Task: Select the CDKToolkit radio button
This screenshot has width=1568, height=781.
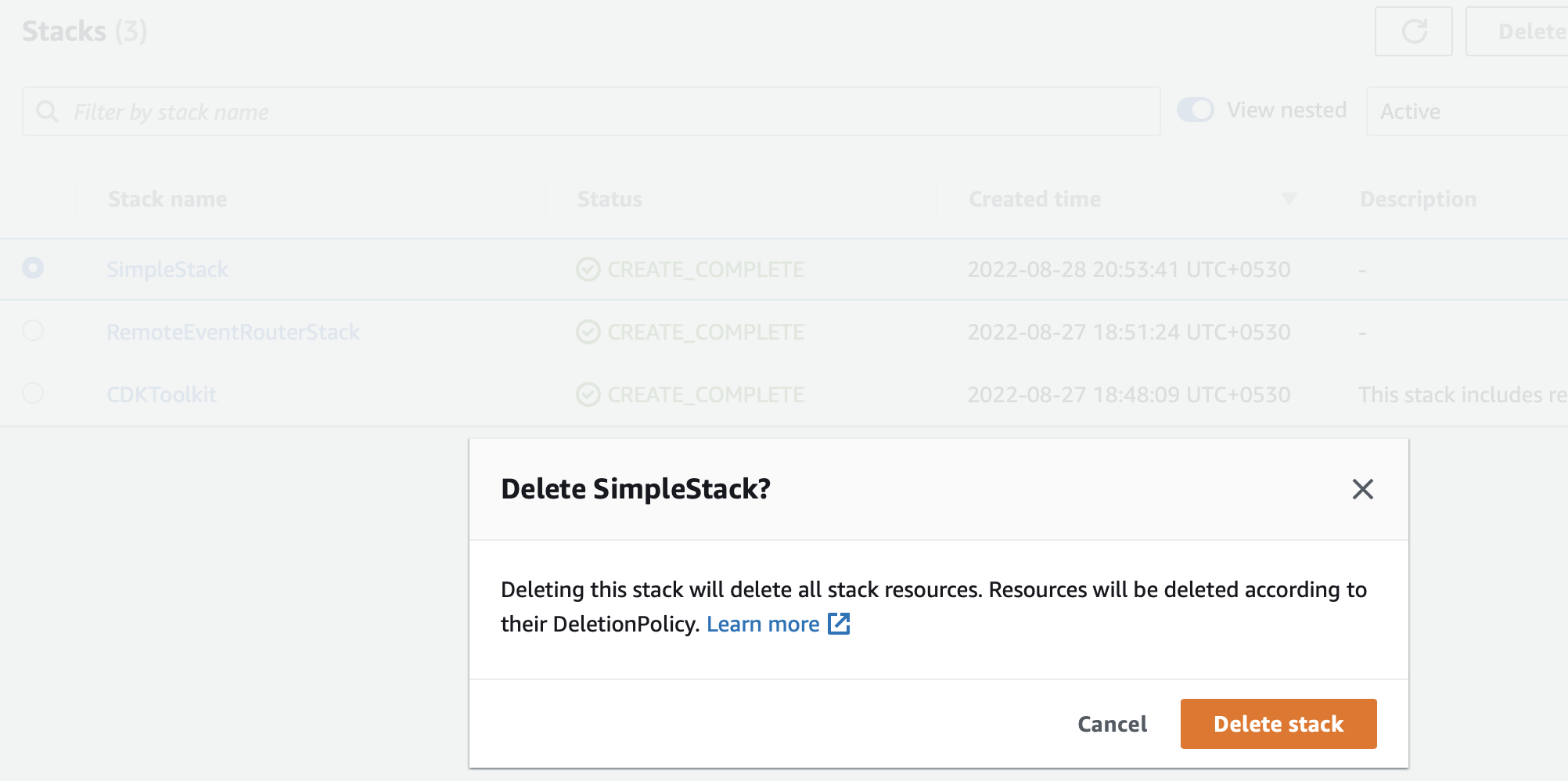Action: (33, 393)
